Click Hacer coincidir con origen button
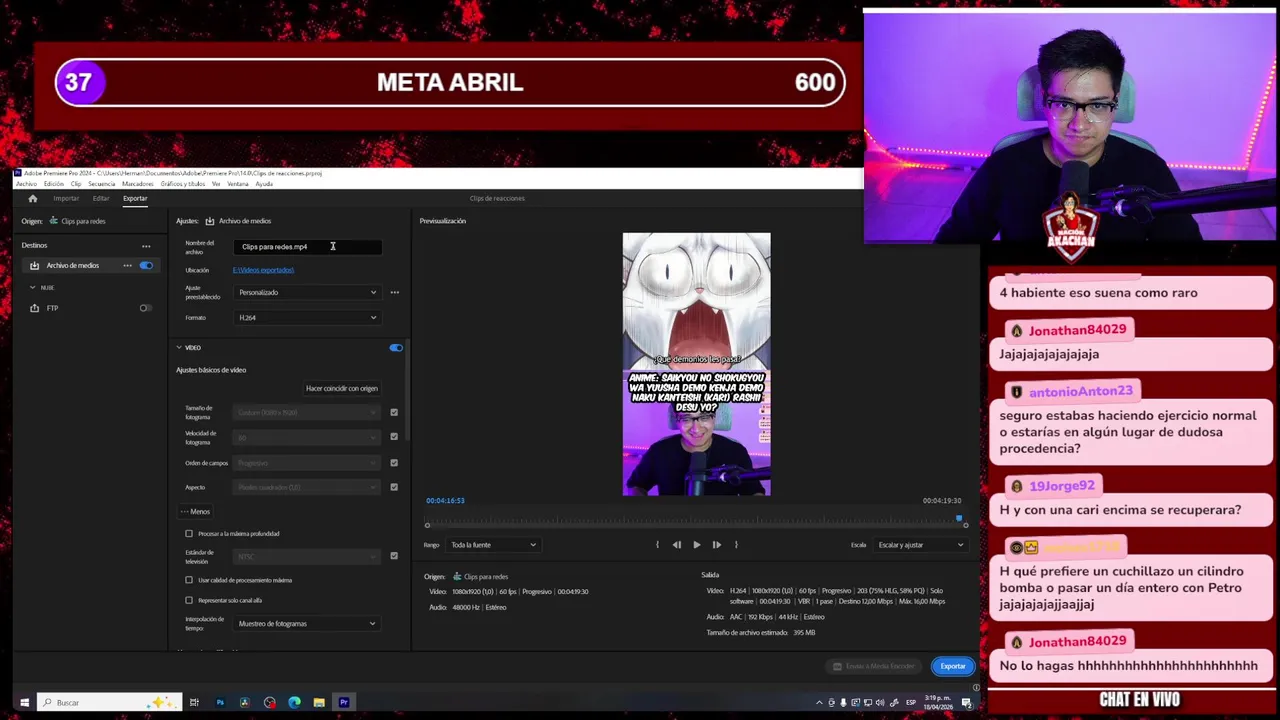The width and height of the screenshot is (1280, 720). [x=341, y=388]
